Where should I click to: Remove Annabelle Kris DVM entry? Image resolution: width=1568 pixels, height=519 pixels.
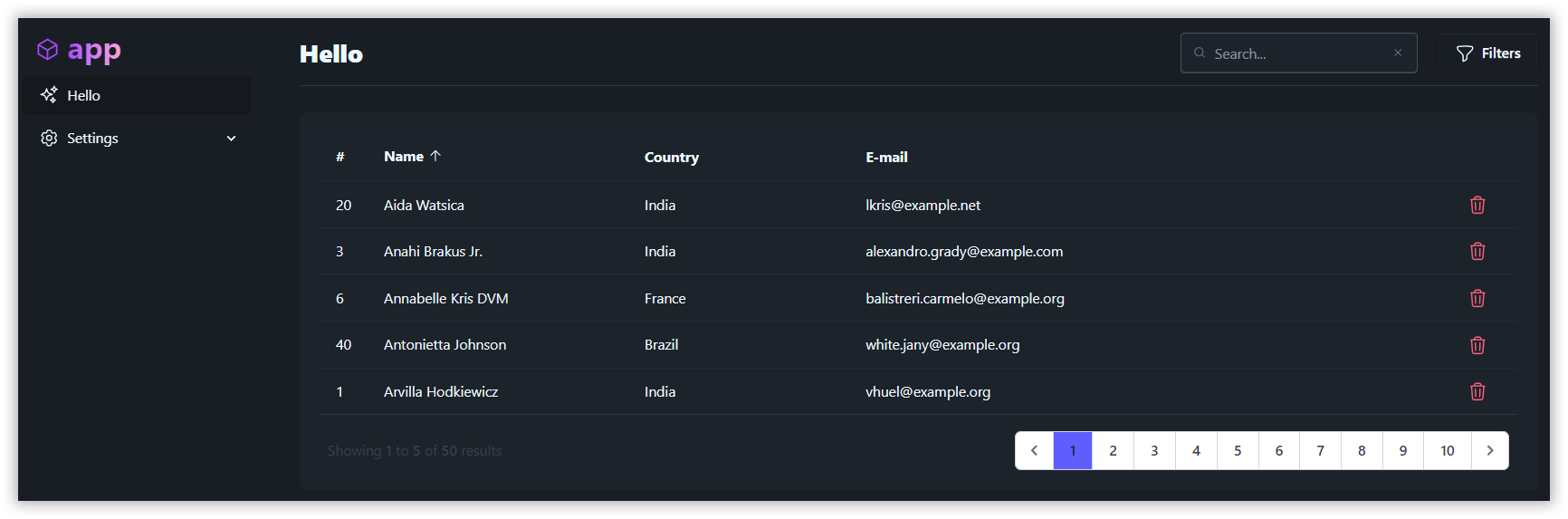1477,299
